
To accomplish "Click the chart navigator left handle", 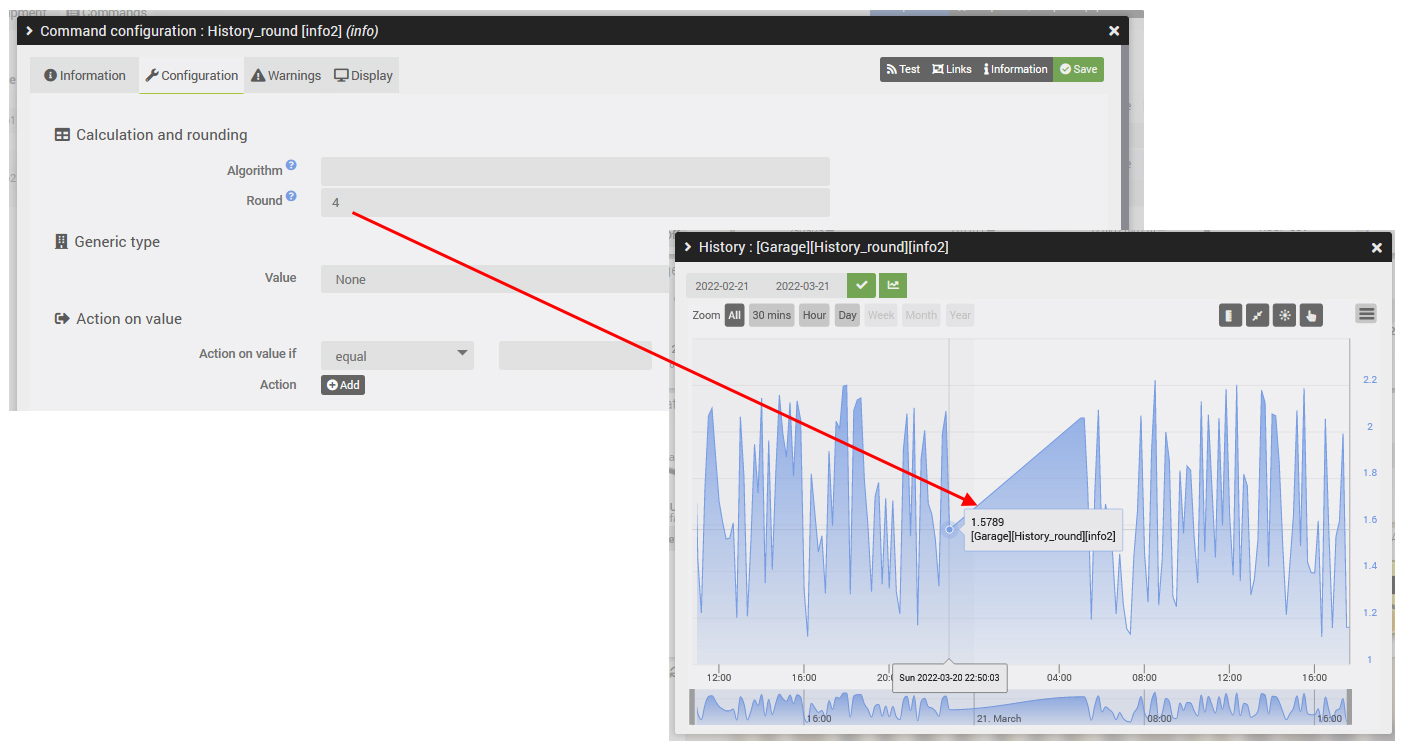I will (693, 707).
